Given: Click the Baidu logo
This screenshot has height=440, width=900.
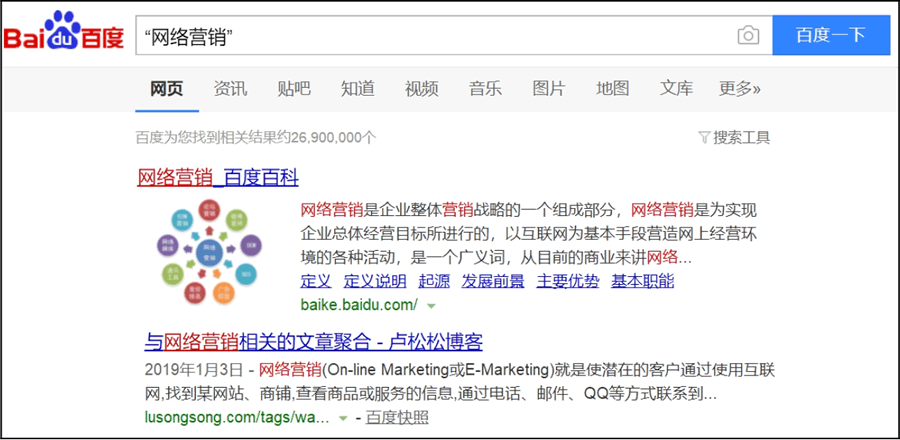Looking at the screenshot, I should point(64,36).
